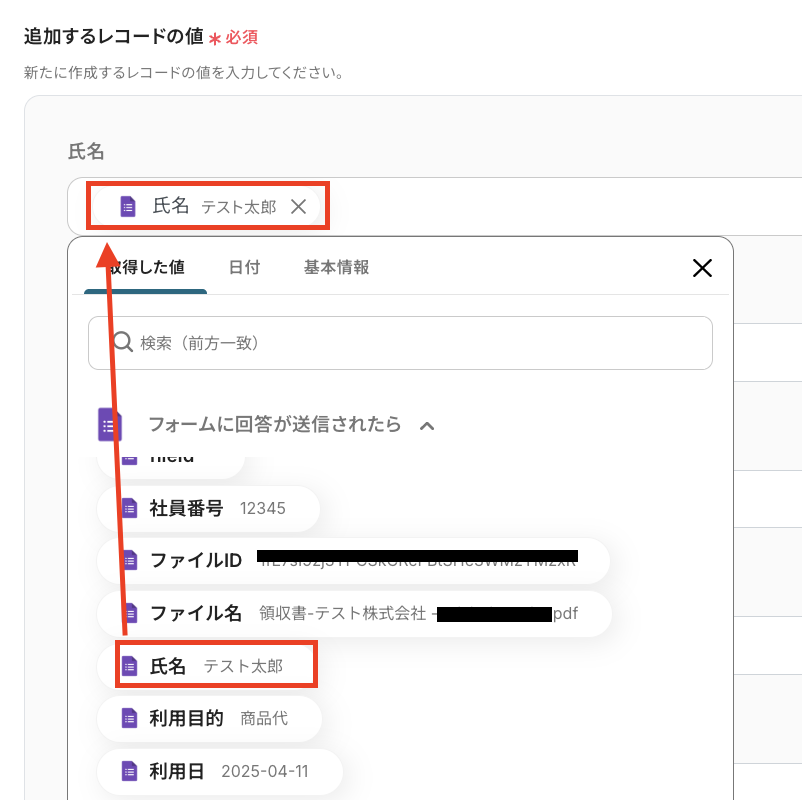This screenshot has width=802, height=800.
Task: Click the magnifier search icon
Action: pos(123,343)
